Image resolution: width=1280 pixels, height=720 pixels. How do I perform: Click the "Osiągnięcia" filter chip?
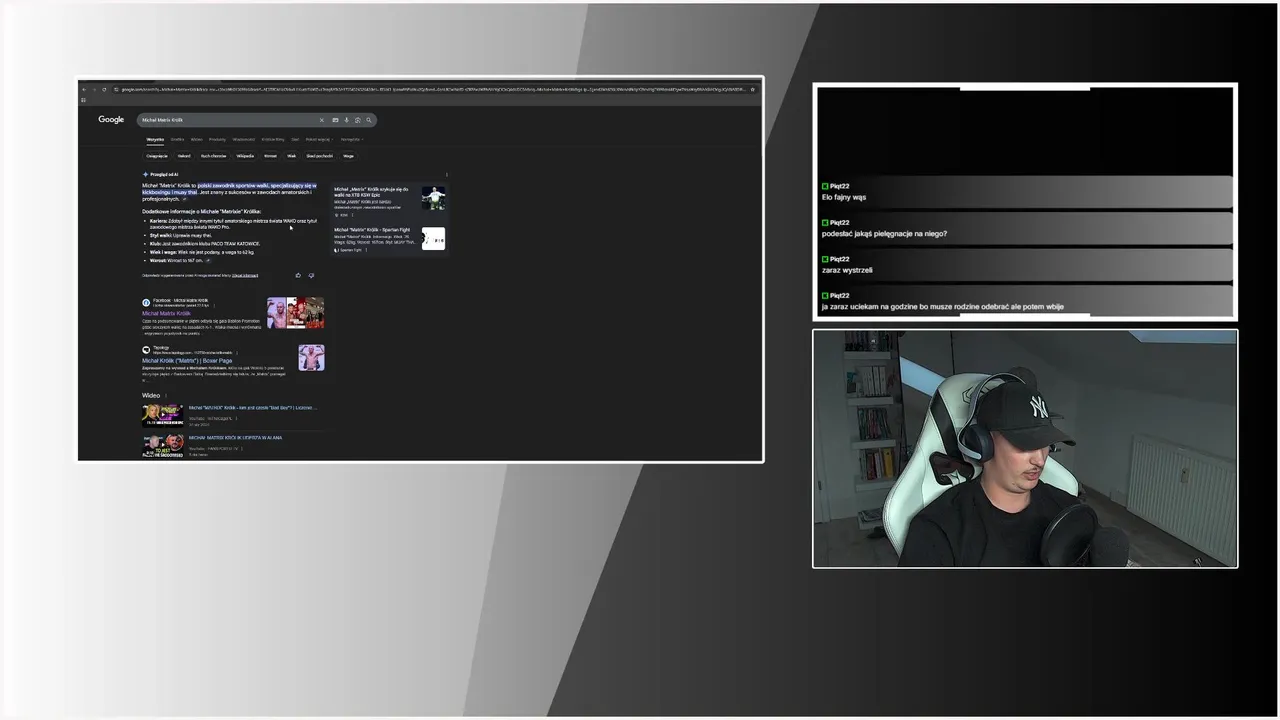(157, 156)
